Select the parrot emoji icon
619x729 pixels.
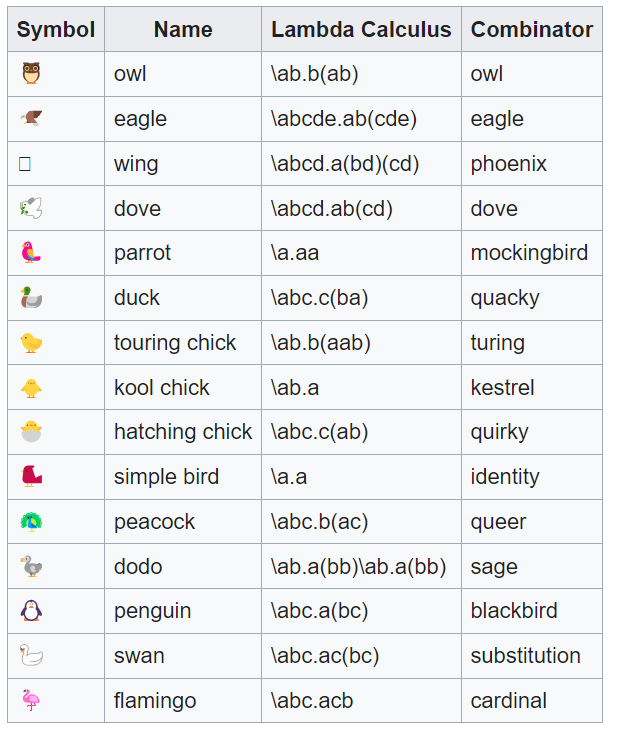(x=31, y=253)
